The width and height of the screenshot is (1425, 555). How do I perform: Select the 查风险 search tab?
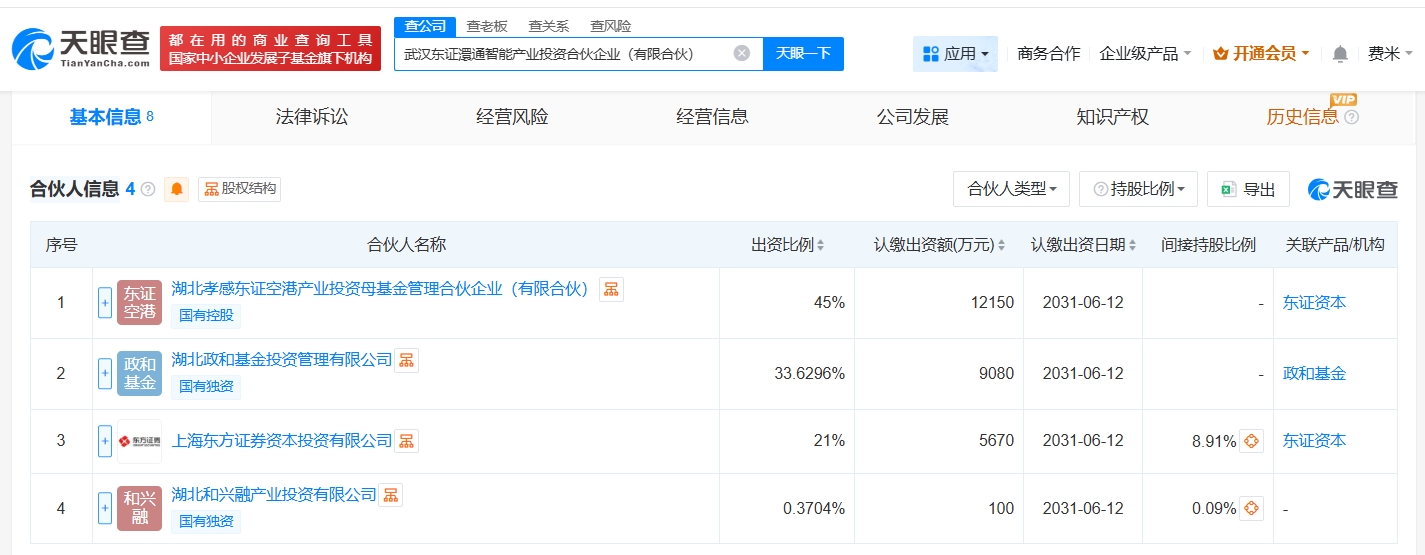[610, 26]
